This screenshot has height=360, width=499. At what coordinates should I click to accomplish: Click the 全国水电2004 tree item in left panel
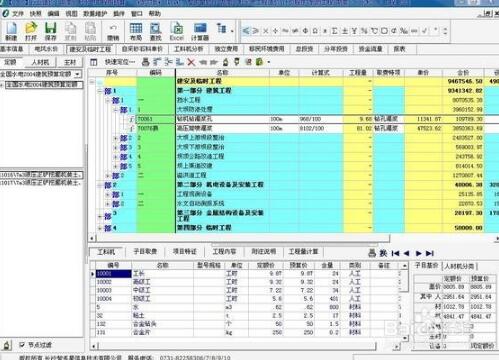point(44,85)
